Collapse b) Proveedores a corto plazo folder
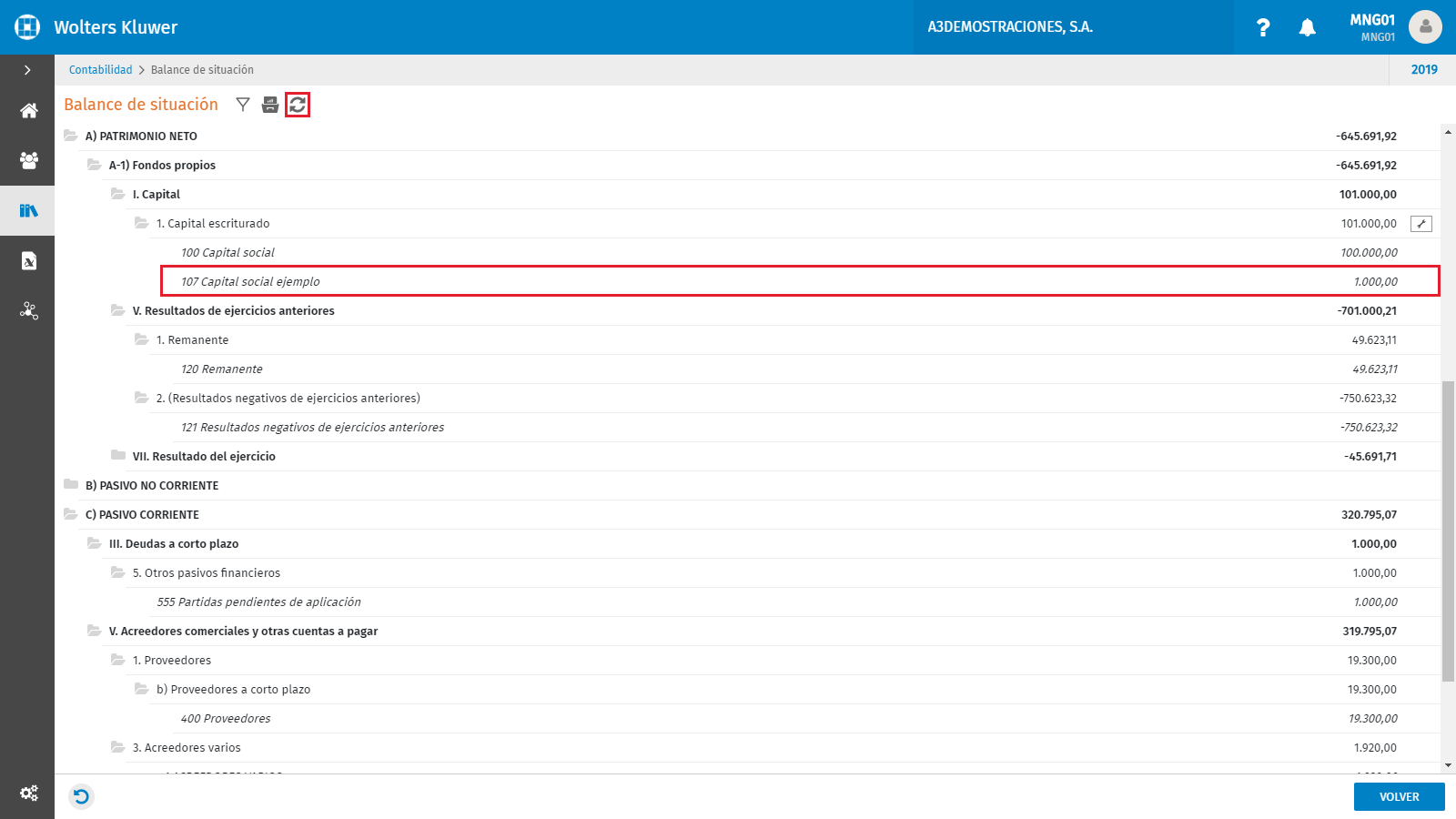 tap(142, 689)
